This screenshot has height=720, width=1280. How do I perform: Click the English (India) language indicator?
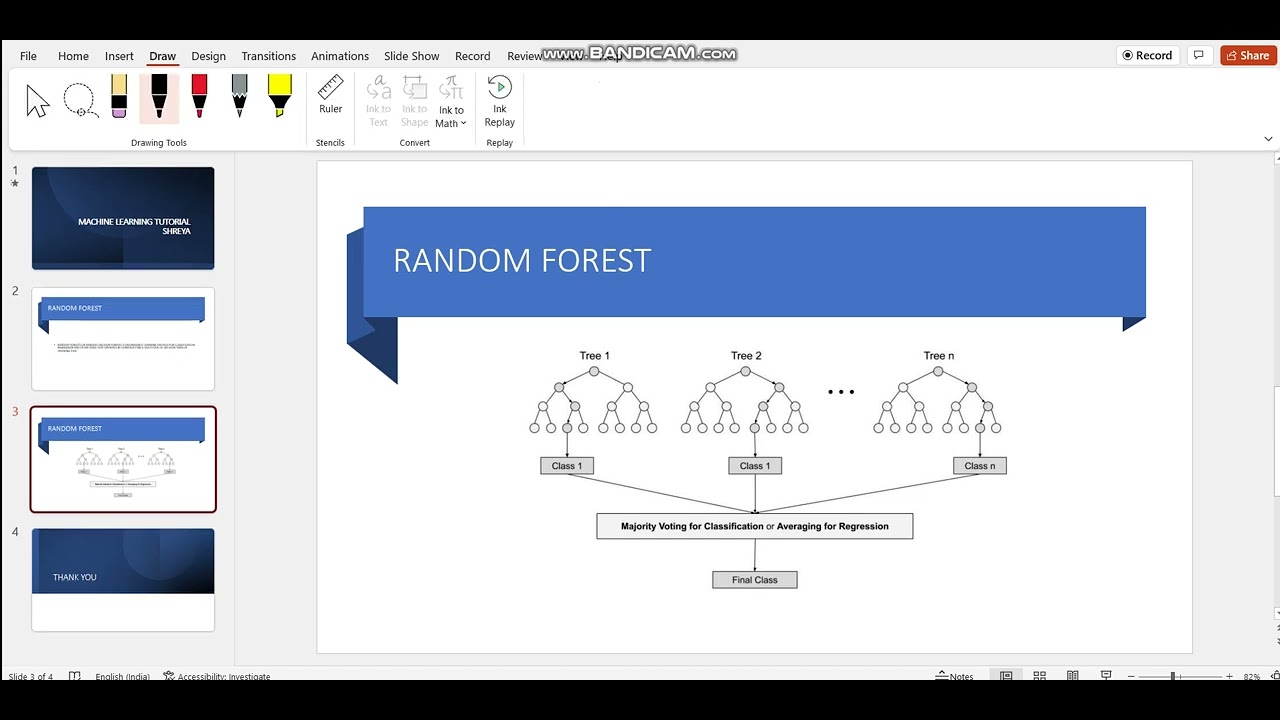click(123, 676)
